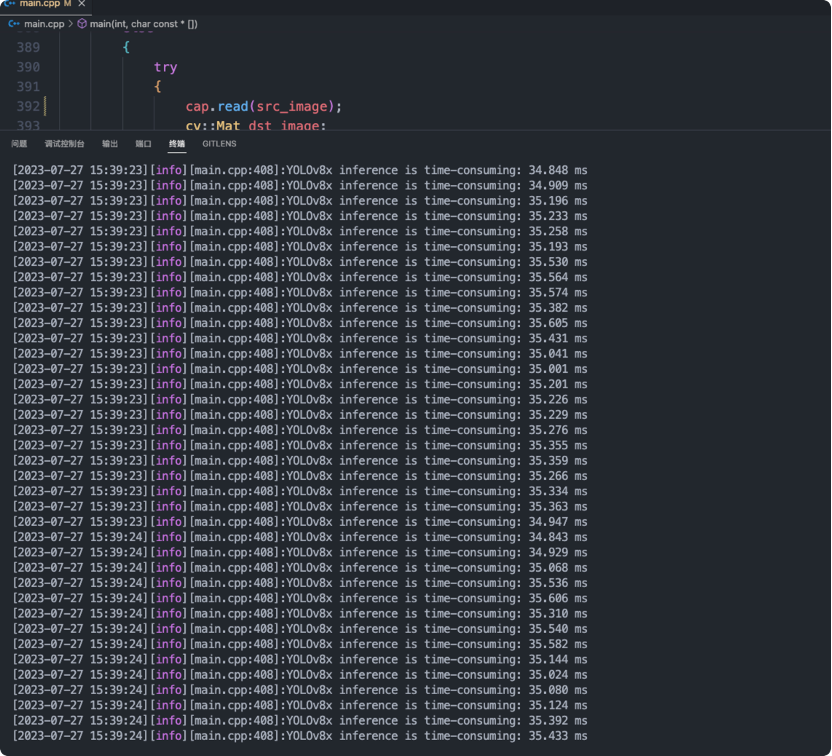Image resolution: width=832 pixels, height=756 pixels.
Task: Click the log line showing 35.582 ms
Action: pyautogui.click(x=300, y=645)
